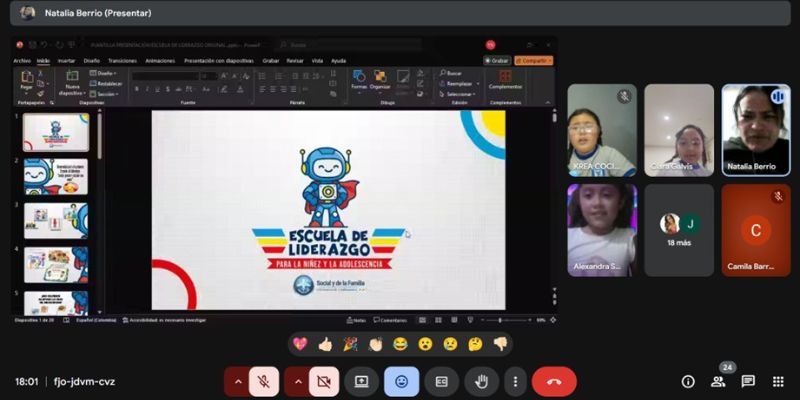Viewport: 800px width, 400px height.
Task: Send the surprised face reaction emoji
Action: [x=425, y=344]
